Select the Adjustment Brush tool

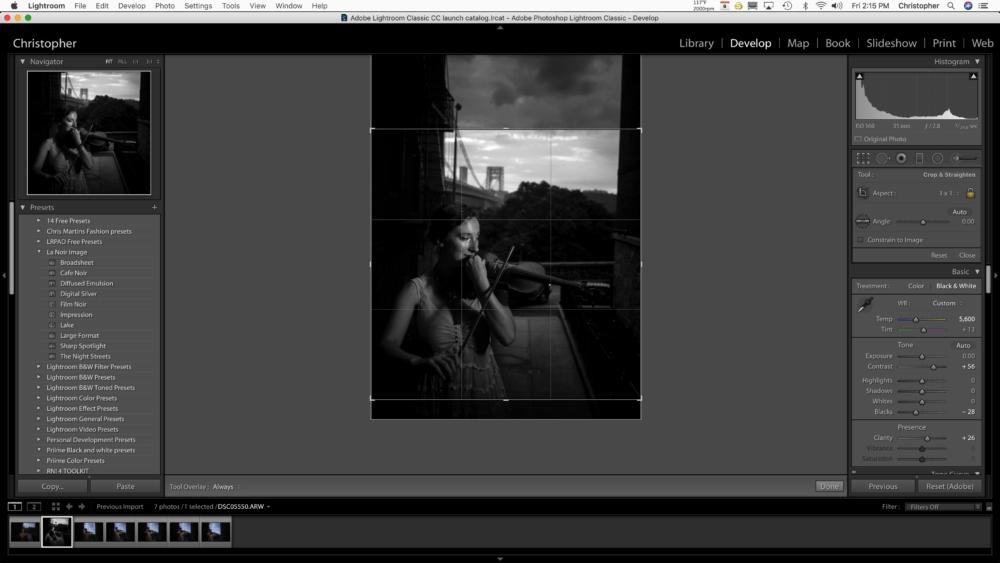coord(964,158)
